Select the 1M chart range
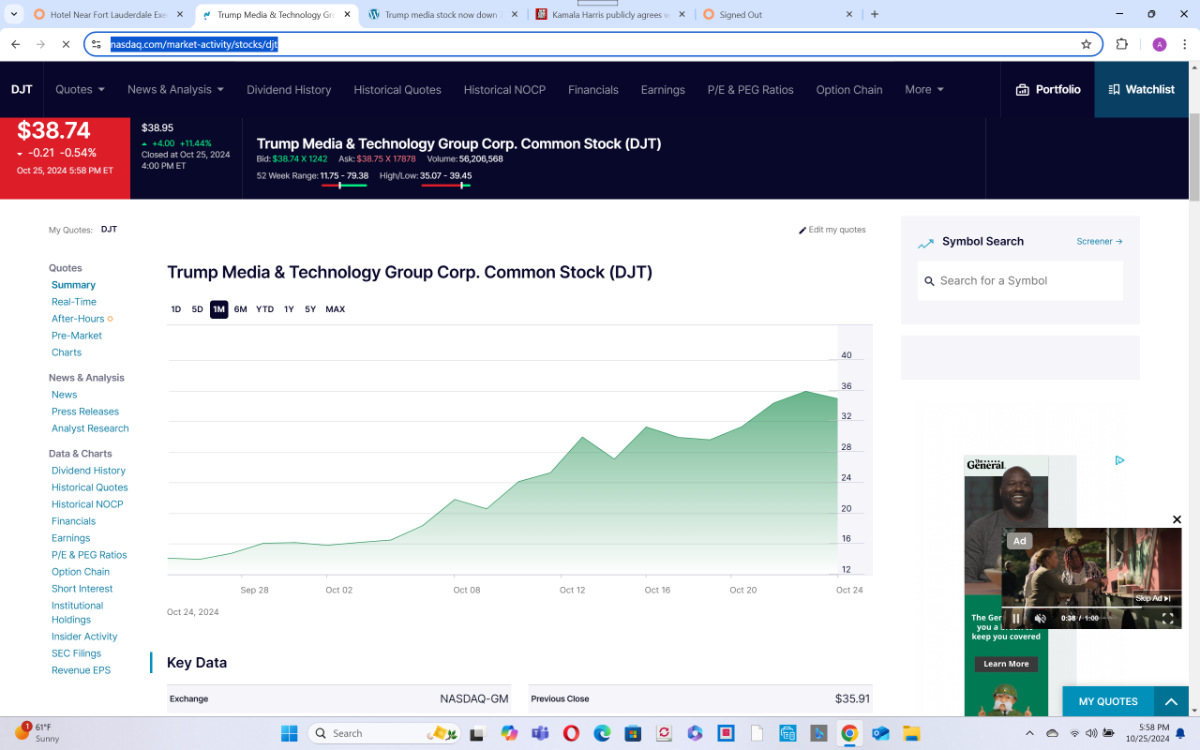 [x=219, y=309]
